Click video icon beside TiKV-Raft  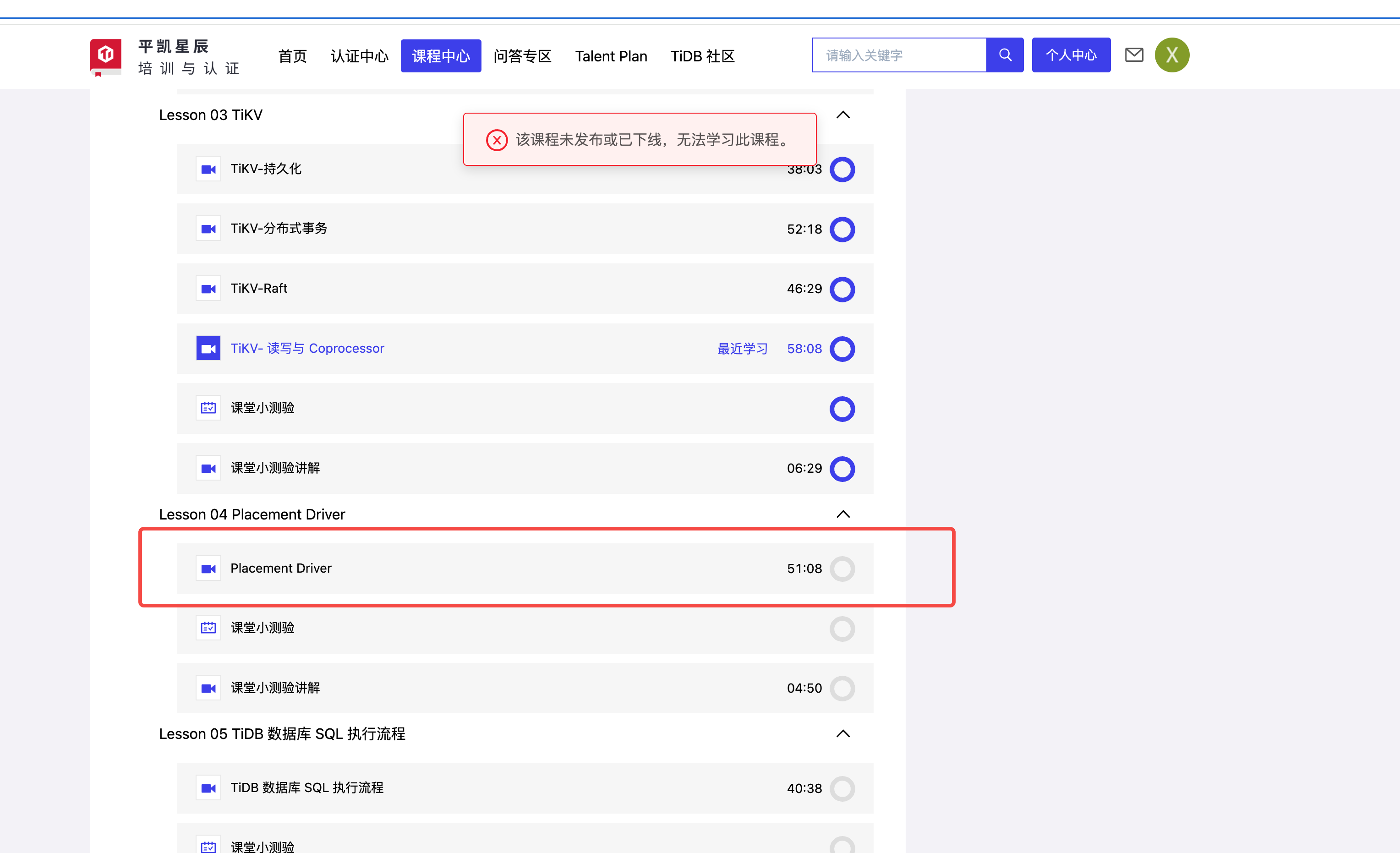(208, 289)
